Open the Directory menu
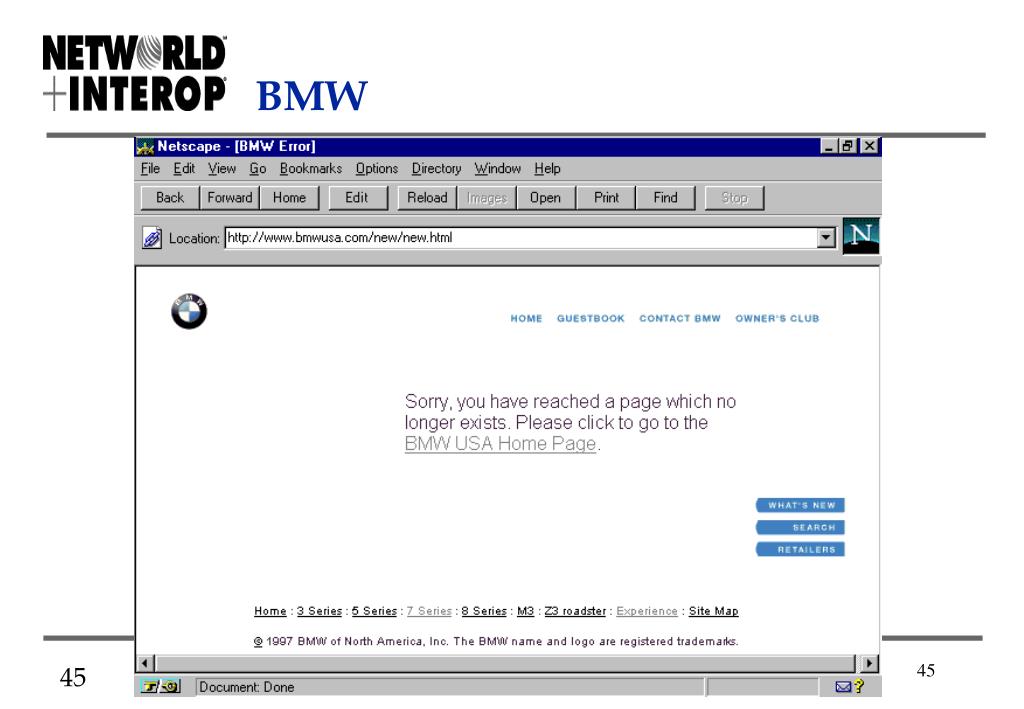Viewport: 1024px width, 709px height. (x=436, y=168)
